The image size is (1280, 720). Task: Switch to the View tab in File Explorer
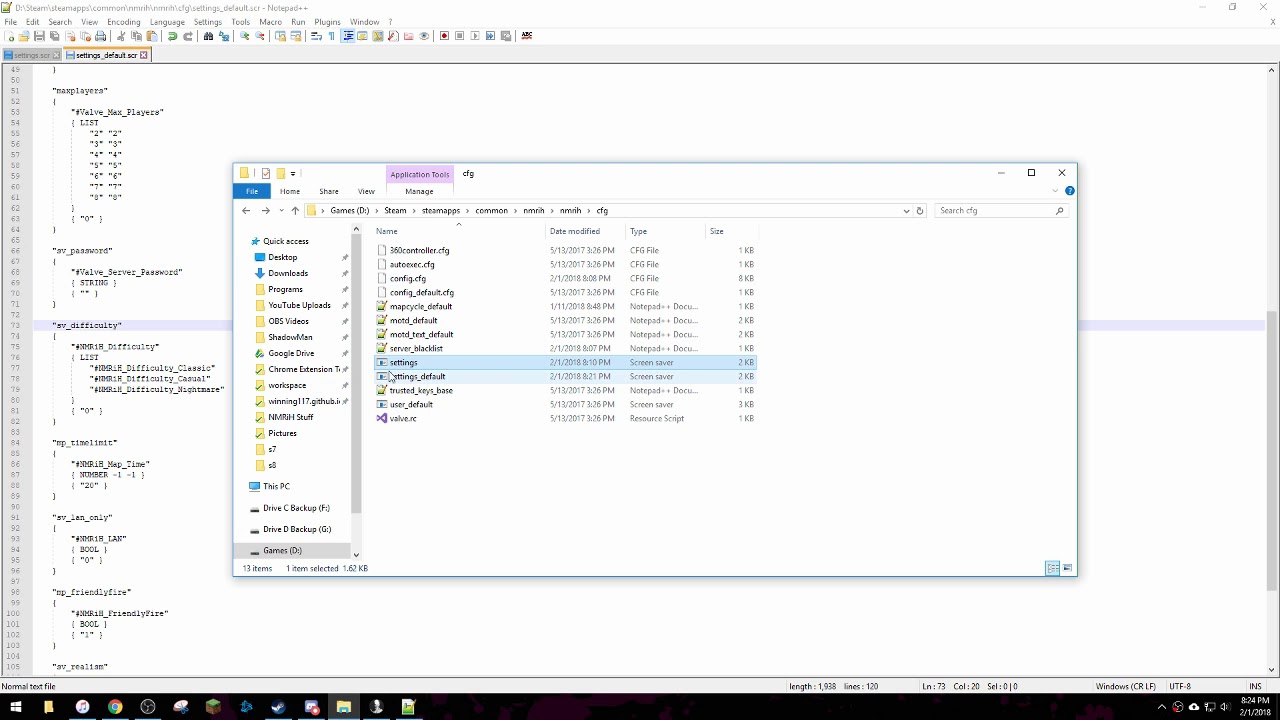click(x=366, y=191)
